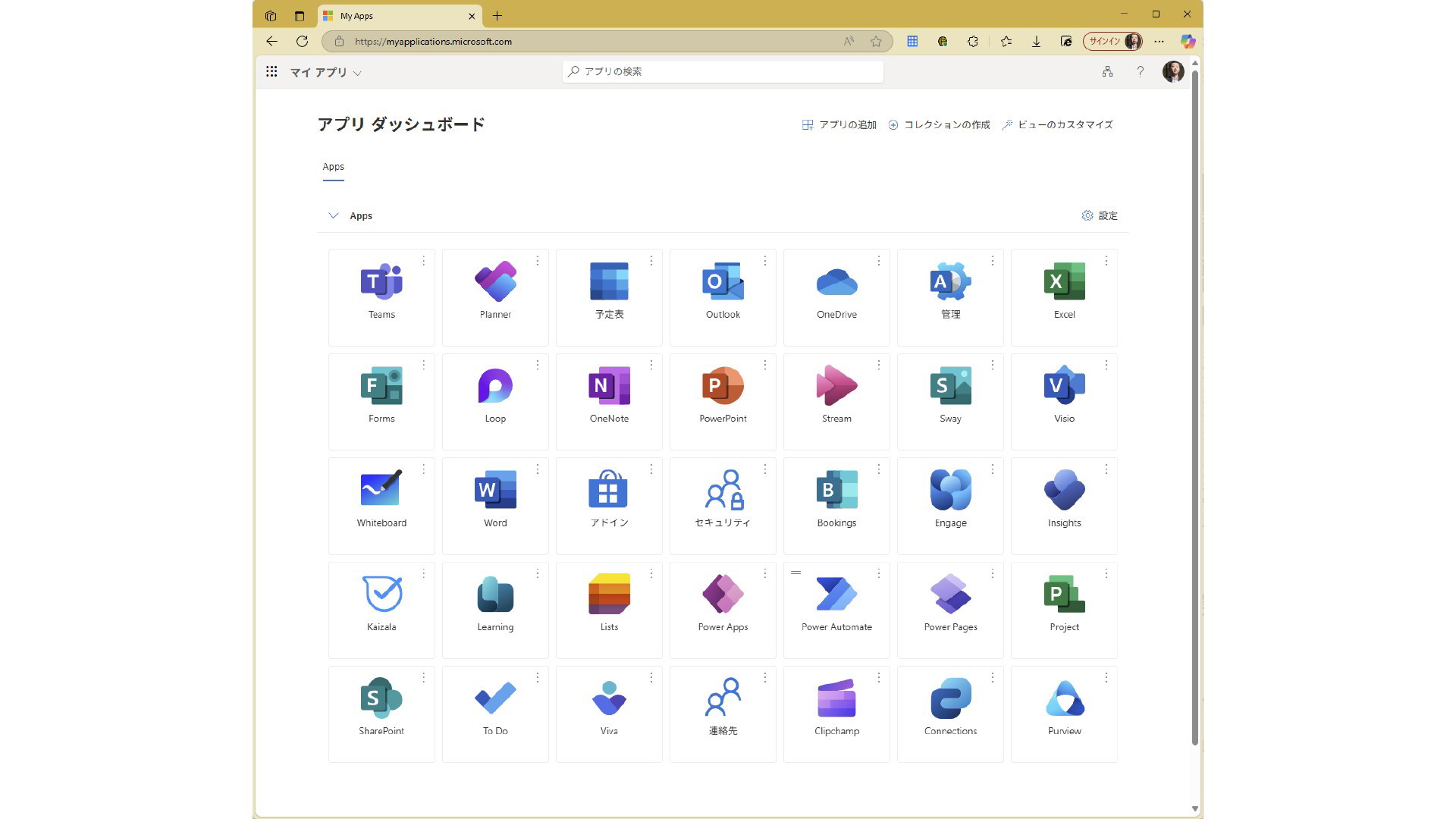Click コレクションの作成 to create collection
The height and width of the screenshot is (819, 1456).
pos(940,124)
